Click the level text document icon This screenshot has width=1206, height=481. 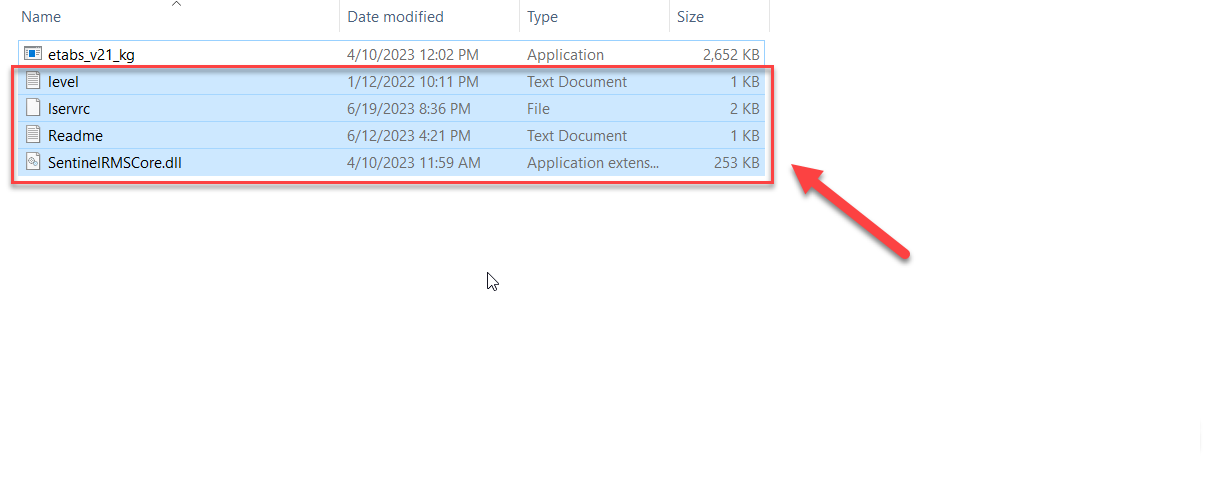click(33, 81)
